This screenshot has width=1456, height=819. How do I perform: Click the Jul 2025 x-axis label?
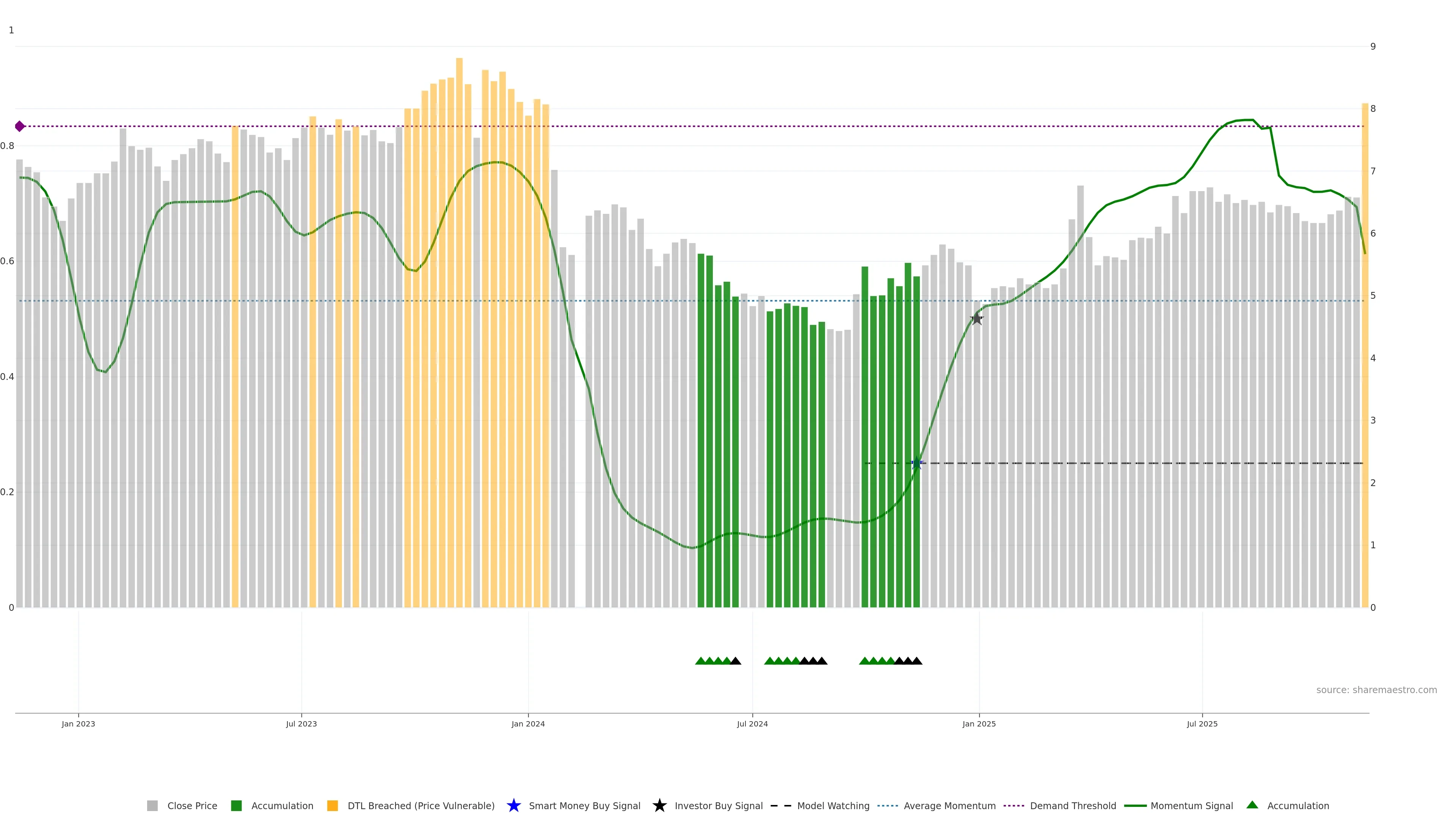tap(1202, 723)
